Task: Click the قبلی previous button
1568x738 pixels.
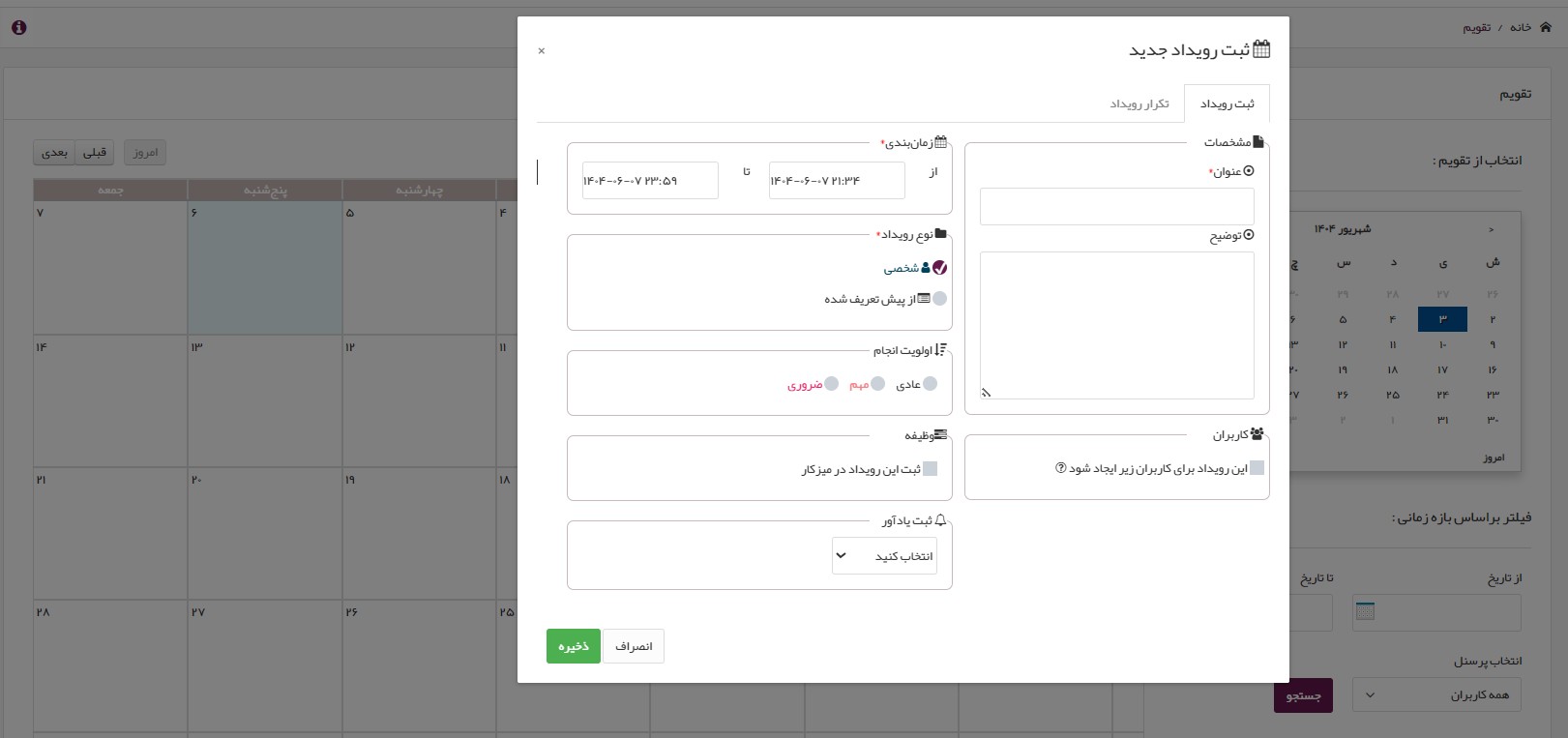Action: [x=95, y=153]
